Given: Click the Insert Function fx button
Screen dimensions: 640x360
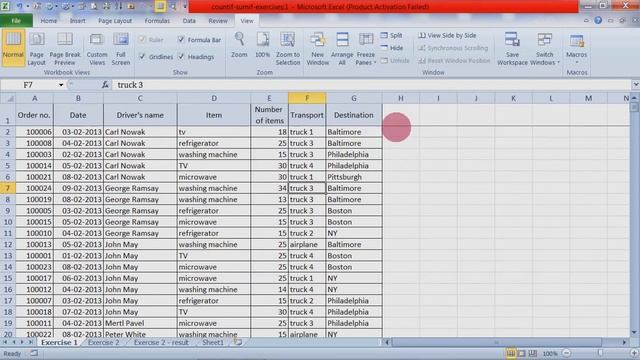Looking at the screenshot, I should click(x=105, y=85).
